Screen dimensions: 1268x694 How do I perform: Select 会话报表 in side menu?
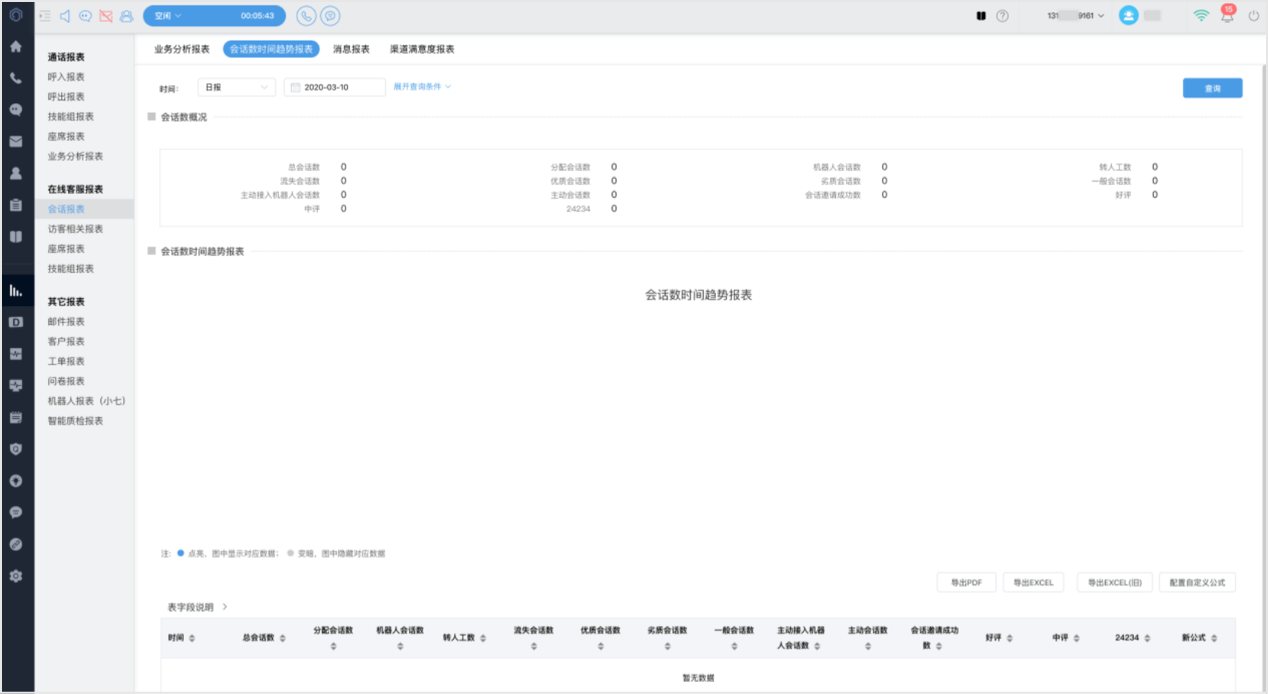coord(67,209)
